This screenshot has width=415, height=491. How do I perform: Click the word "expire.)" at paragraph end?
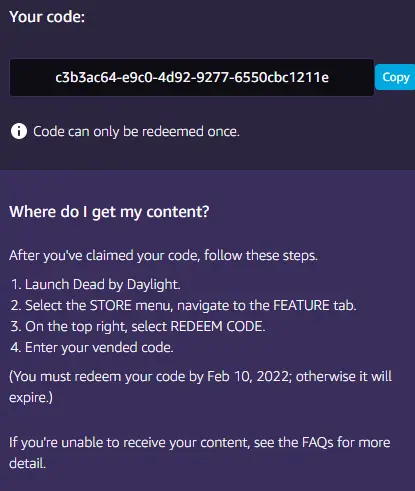coord(31,398)
